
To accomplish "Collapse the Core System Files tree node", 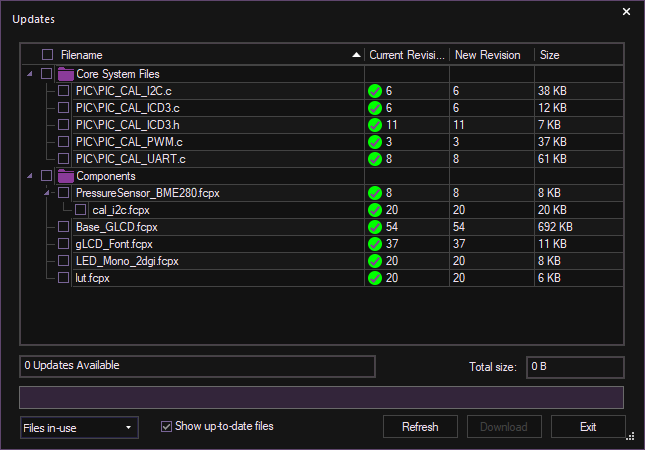I will [29, 74].
